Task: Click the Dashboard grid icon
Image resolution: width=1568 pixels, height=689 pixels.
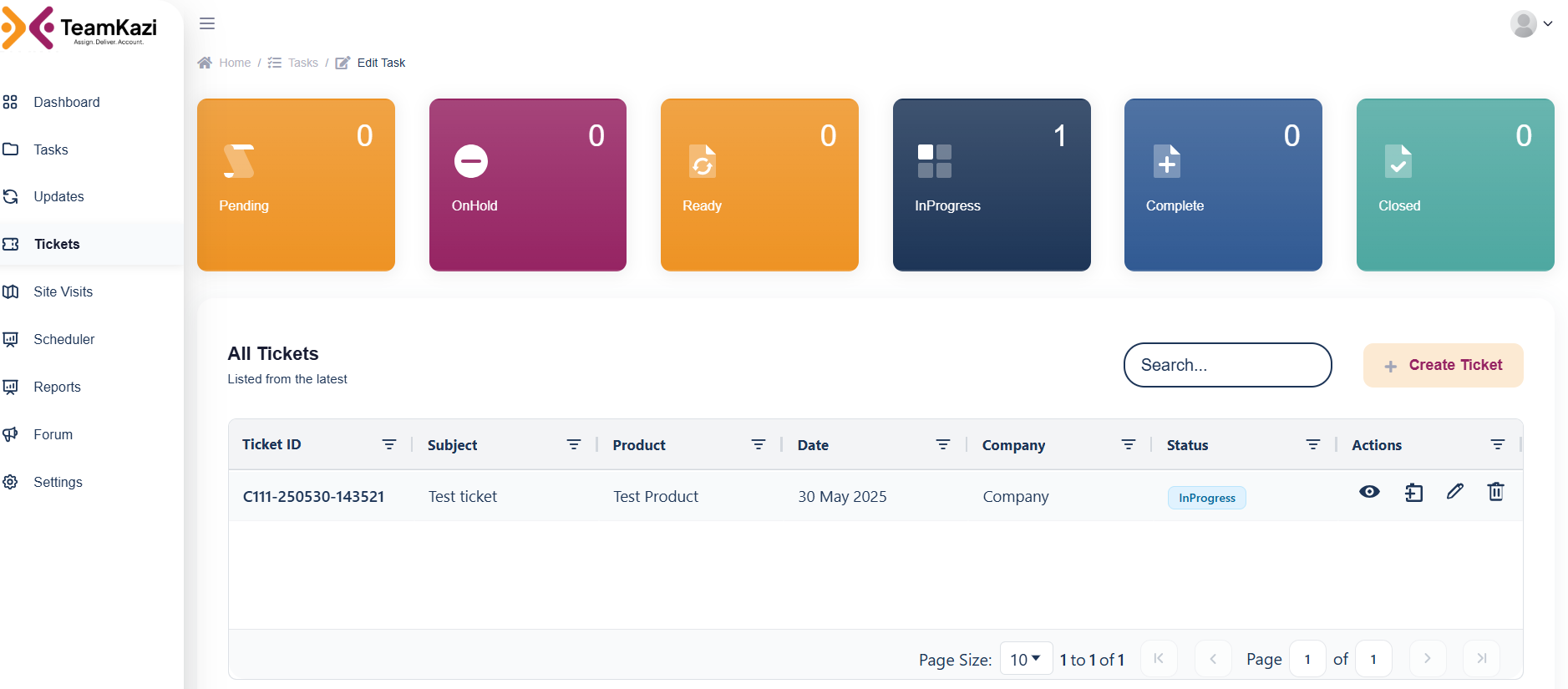Action: pos(10,102)
